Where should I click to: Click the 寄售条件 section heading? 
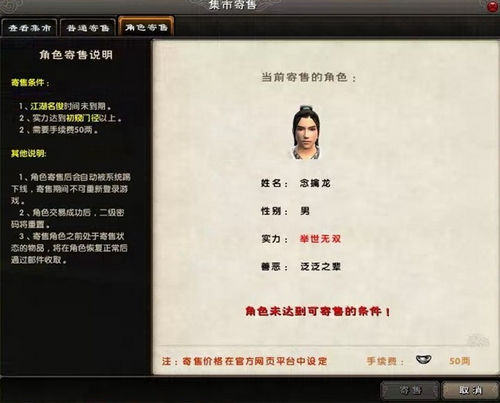tap(30, 83)
